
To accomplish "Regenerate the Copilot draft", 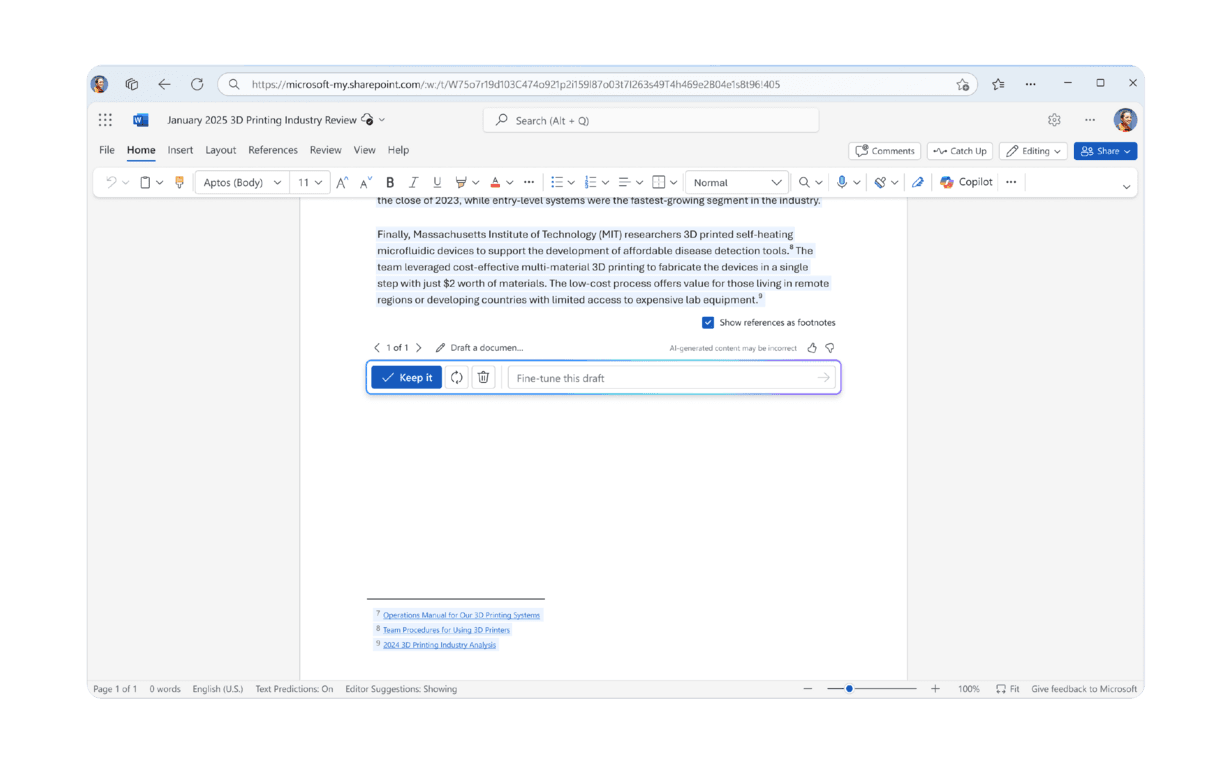I will tap(457, 377).
